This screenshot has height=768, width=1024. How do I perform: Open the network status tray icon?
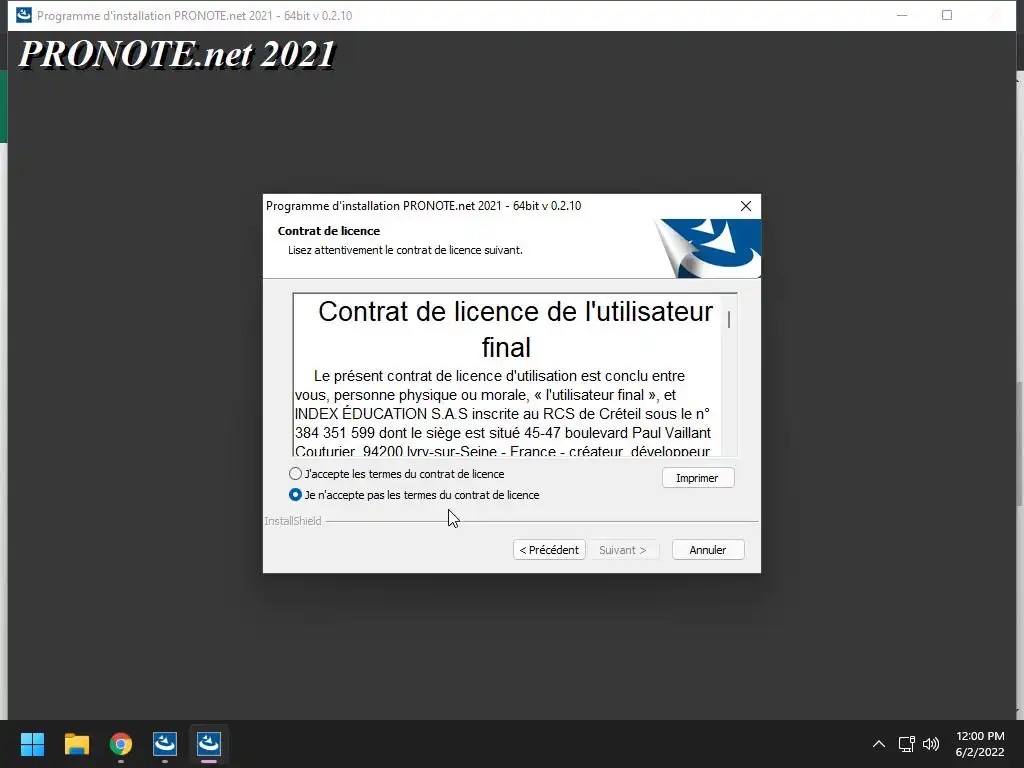[906, 744]
